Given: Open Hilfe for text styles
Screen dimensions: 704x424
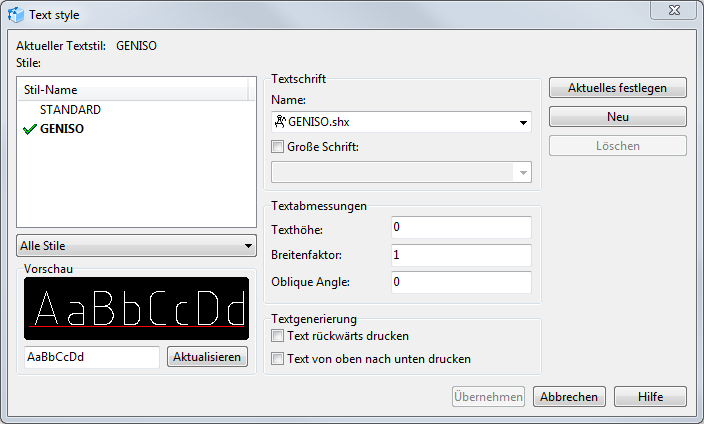Looking at the screenshot, I should tap(650, 396).
